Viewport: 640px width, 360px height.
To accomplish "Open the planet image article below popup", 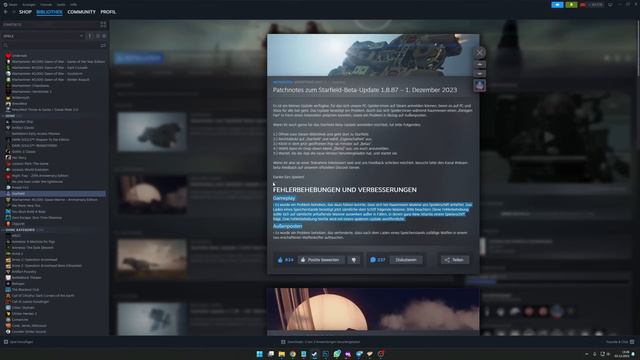I will [x=373, y=309].
